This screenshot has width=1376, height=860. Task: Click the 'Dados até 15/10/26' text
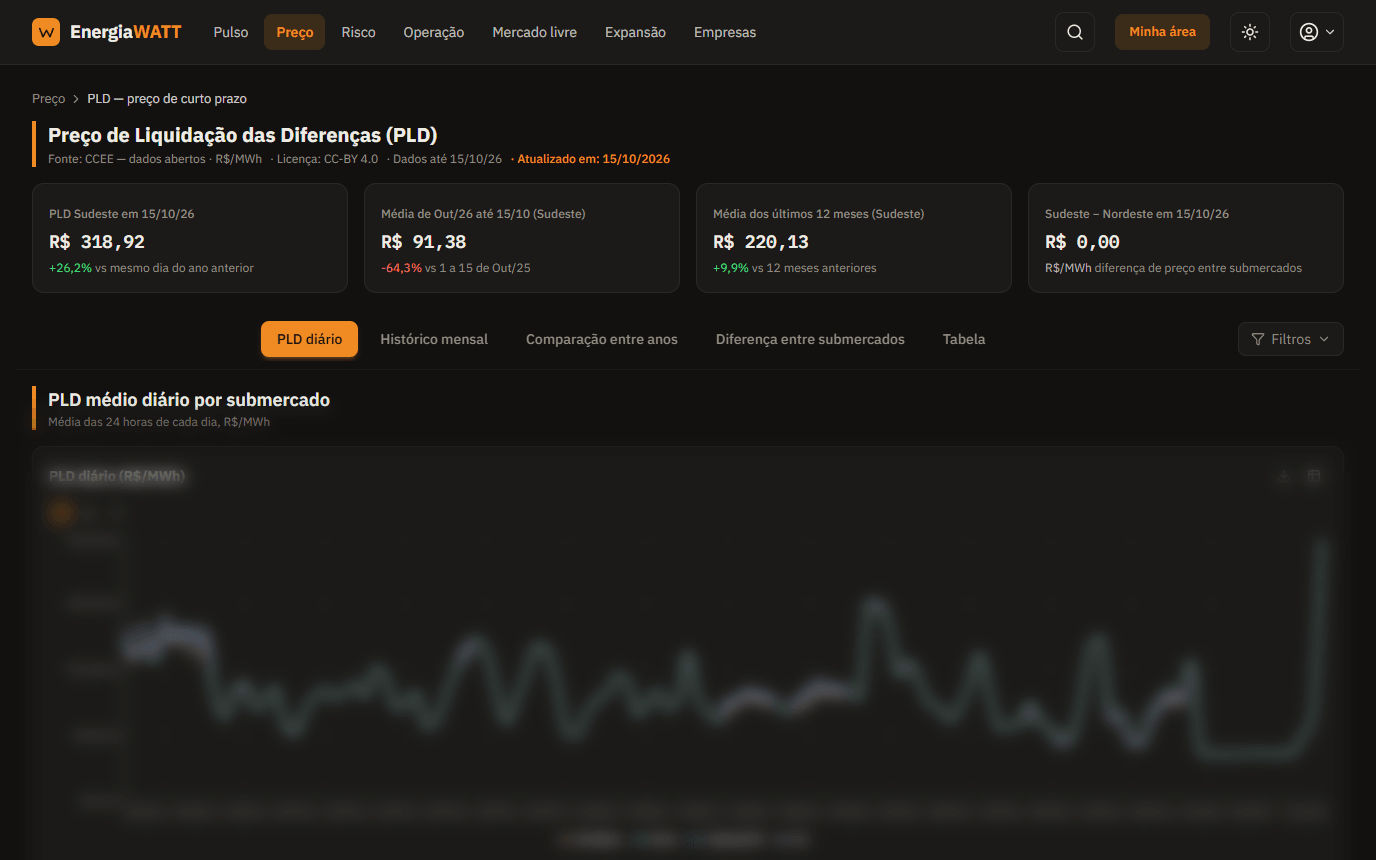click(447, 159)
